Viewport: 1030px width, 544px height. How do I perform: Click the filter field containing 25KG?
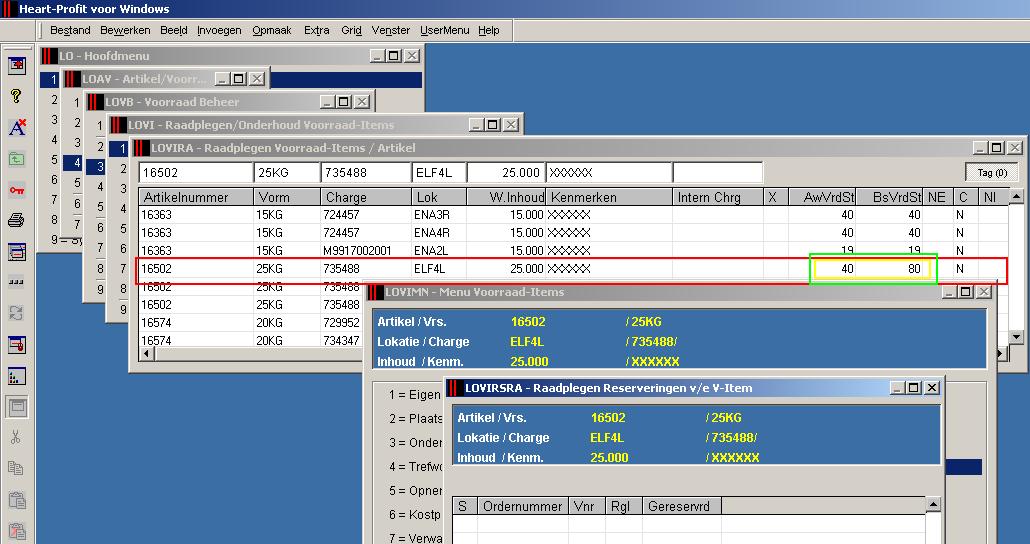click(x=287, y=173)
